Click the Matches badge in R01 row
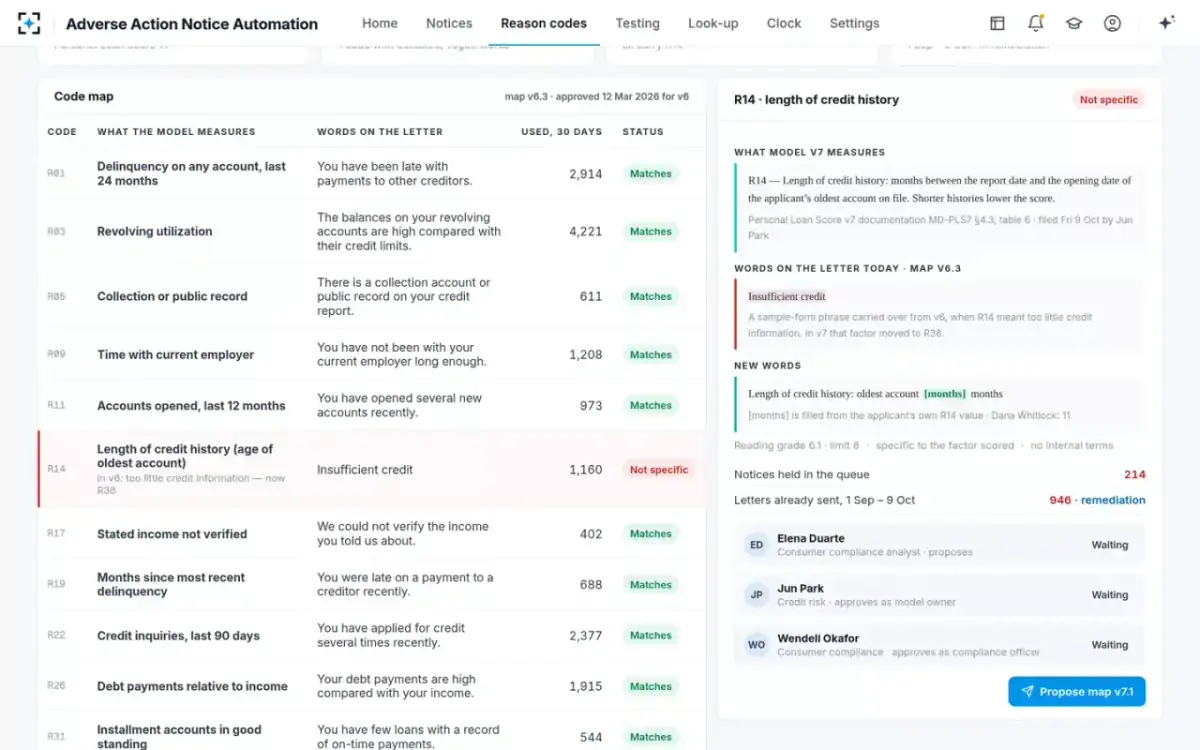 [x=651, y=174]
